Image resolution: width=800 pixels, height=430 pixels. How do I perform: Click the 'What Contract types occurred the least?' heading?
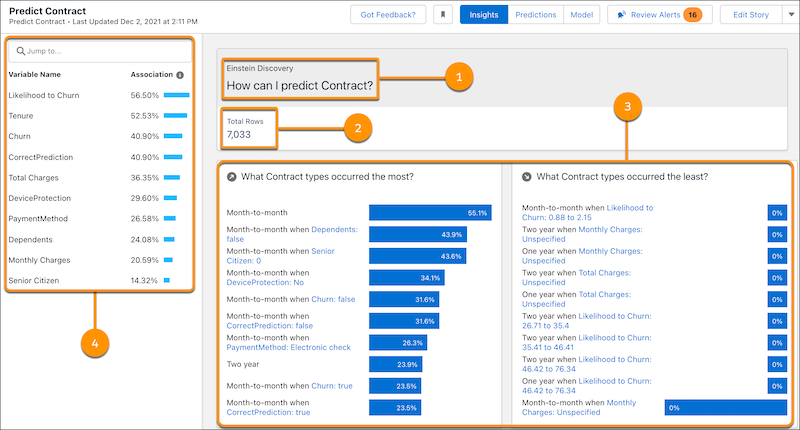point(622,177)
